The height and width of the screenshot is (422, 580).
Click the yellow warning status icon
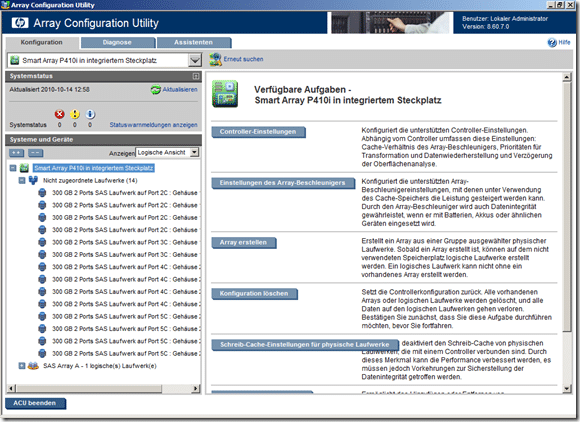[x=75, y=114]
